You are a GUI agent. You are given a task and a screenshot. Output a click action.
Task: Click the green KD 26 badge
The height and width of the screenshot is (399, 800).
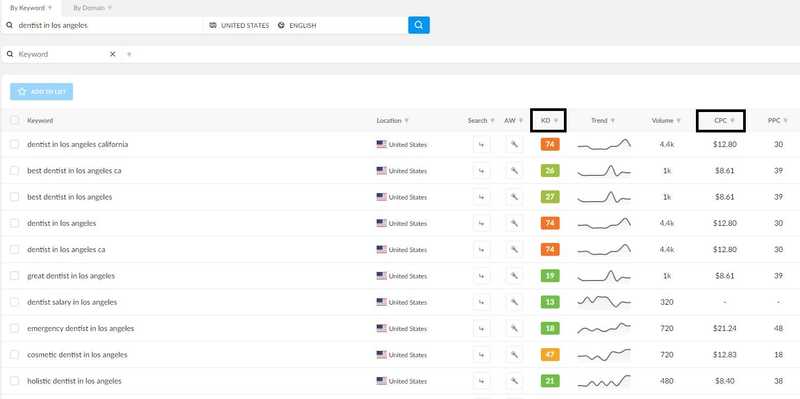pyautogui.click(x=550, y=171)
